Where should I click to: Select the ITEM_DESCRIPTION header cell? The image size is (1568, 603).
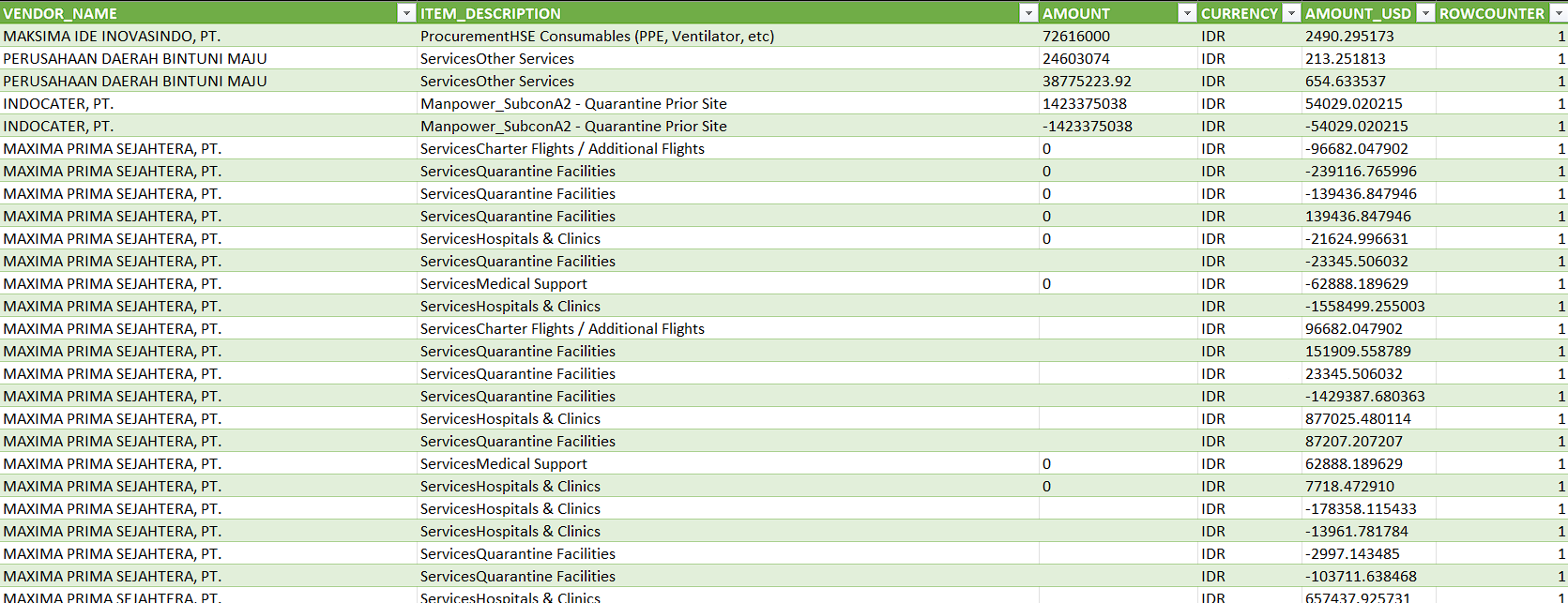(x=728, y=13)
